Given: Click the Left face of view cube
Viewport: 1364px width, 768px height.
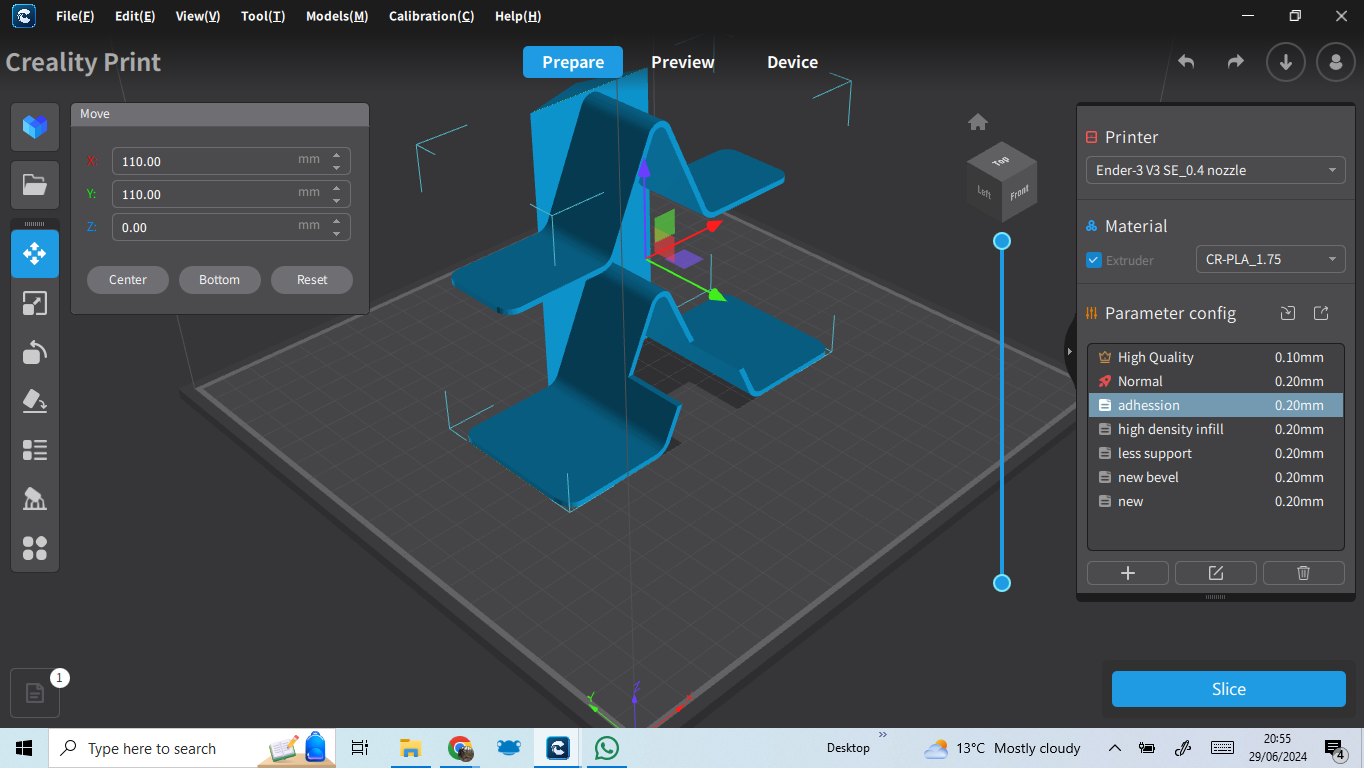Looking at the screenshot, I should 985,191.
